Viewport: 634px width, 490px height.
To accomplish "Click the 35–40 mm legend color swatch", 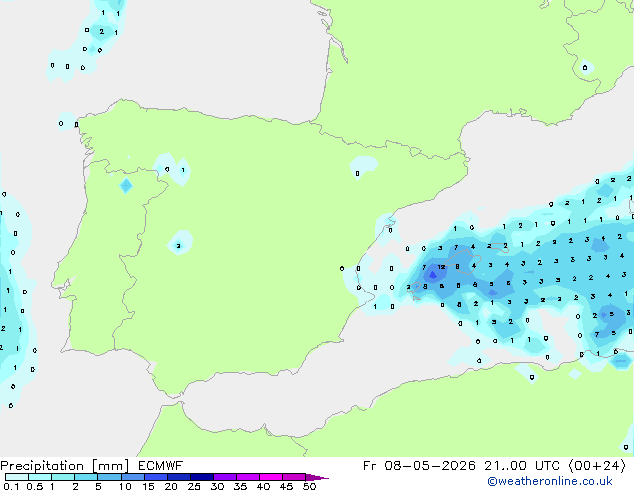I will [247, 477].
